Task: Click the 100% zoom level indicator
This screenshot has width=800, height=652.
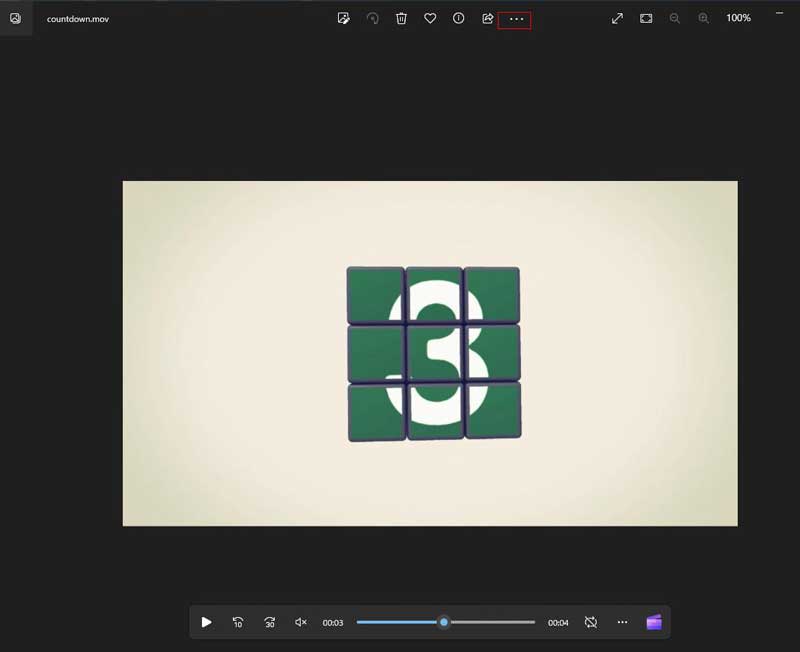Action: (x=738, y=18)
